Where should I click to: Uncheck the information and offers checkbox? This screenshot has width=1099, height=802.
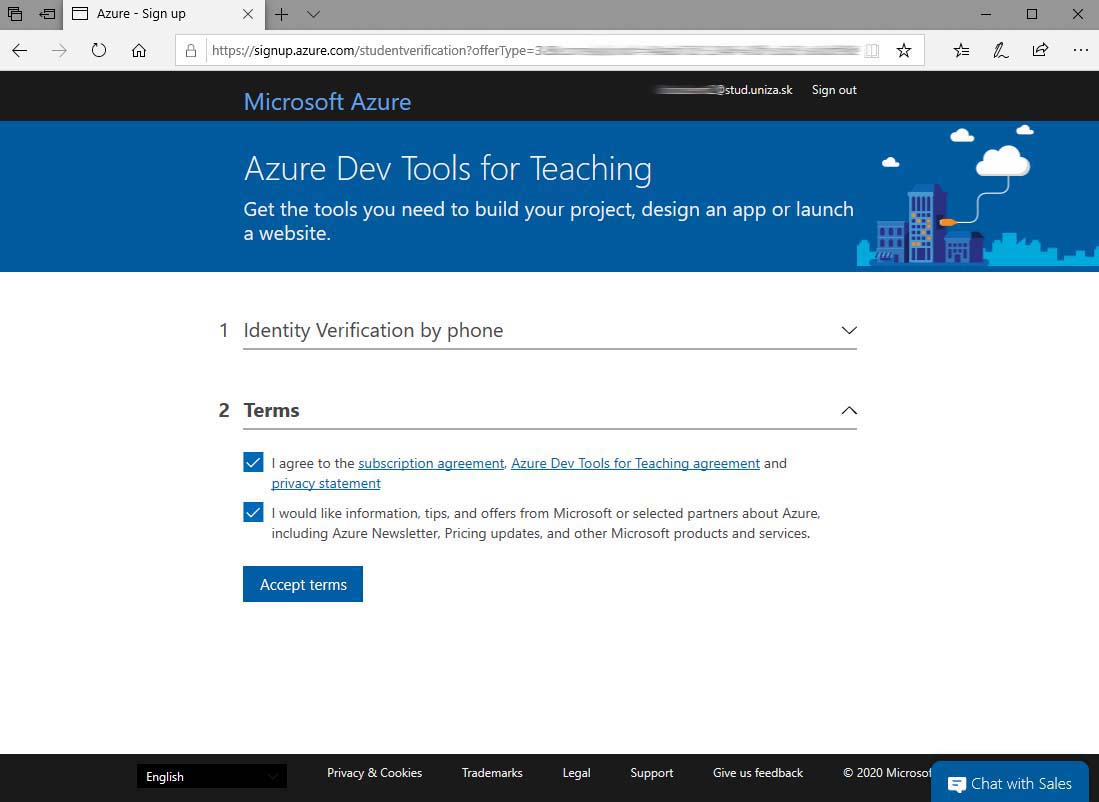click(253, 512)
